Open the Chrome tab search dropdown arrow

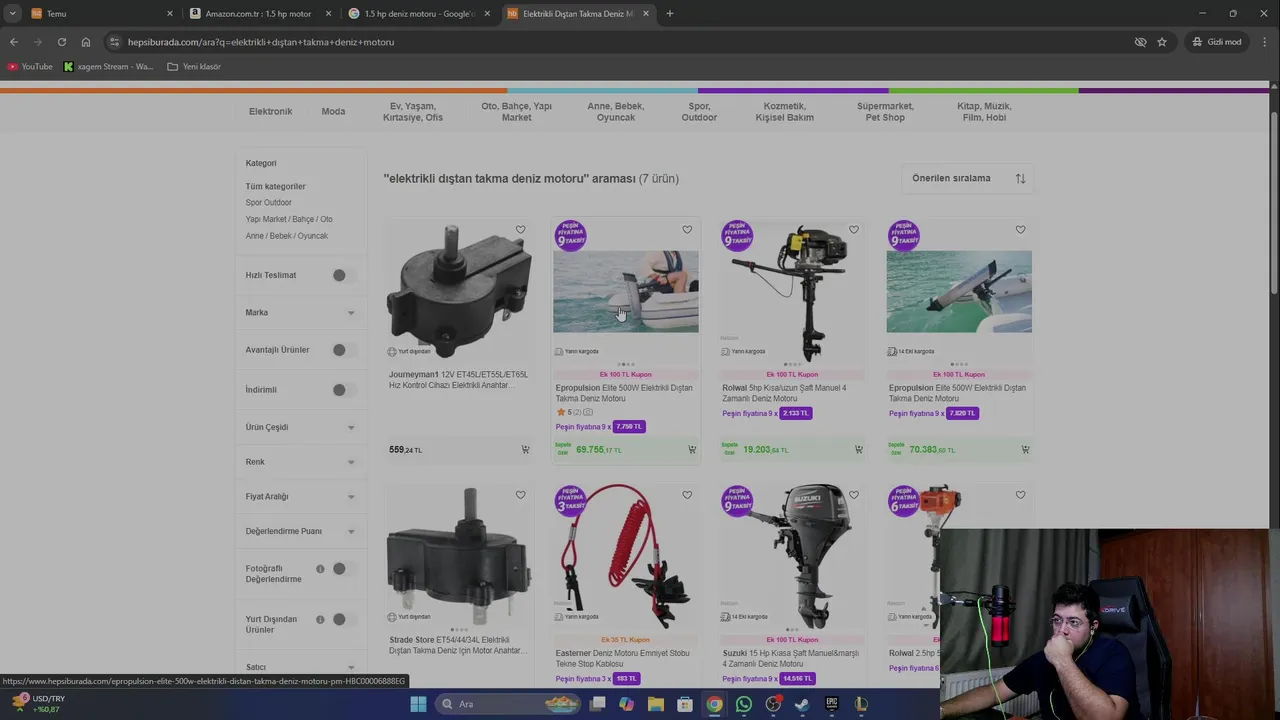coord(12,14)
